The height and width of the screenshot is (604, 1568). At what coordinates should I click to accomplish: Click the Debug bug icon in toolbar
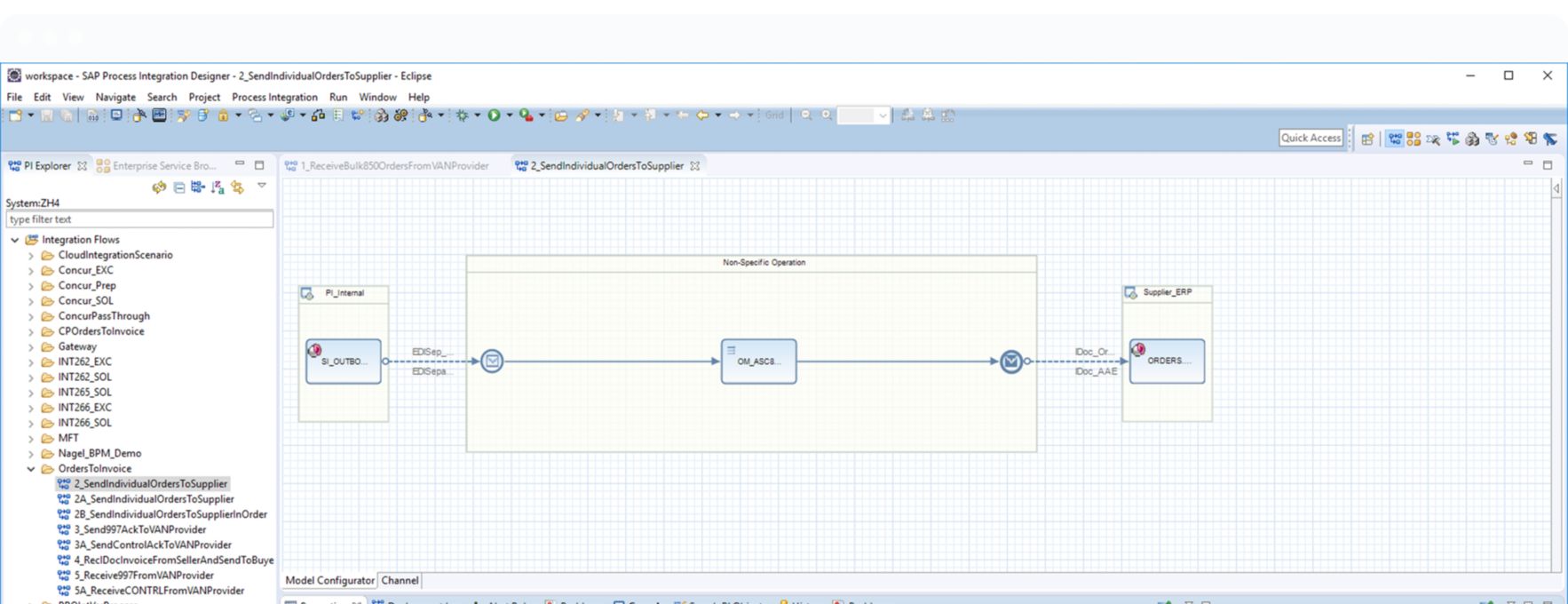coord(462,115)
